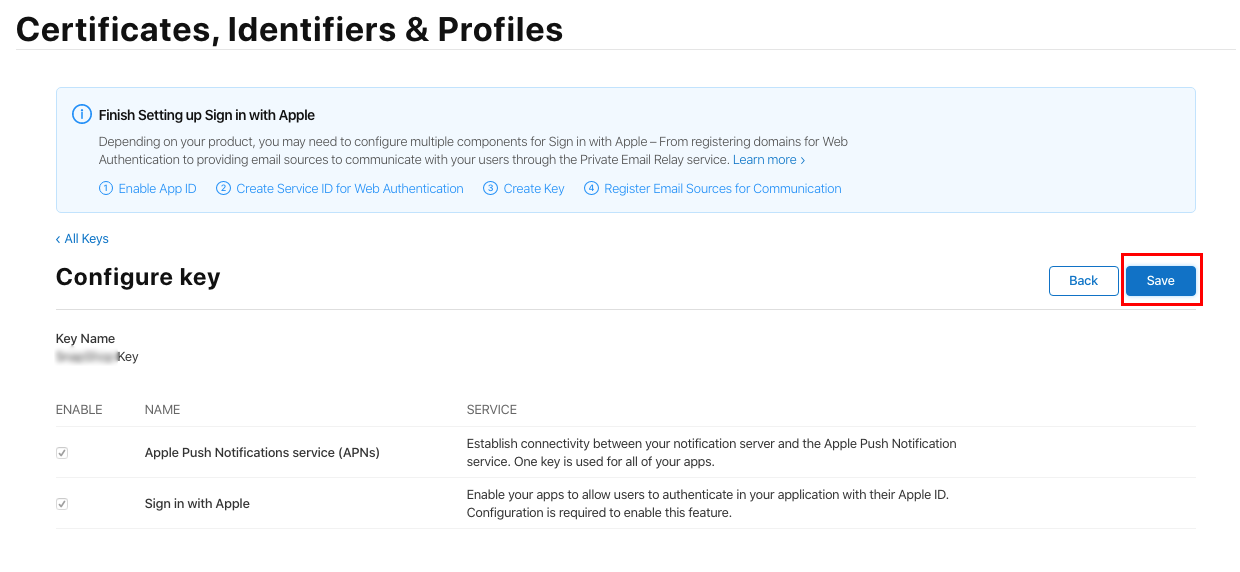Open the Create Key step link
The image size is (1240, 572).
(534, 188)
